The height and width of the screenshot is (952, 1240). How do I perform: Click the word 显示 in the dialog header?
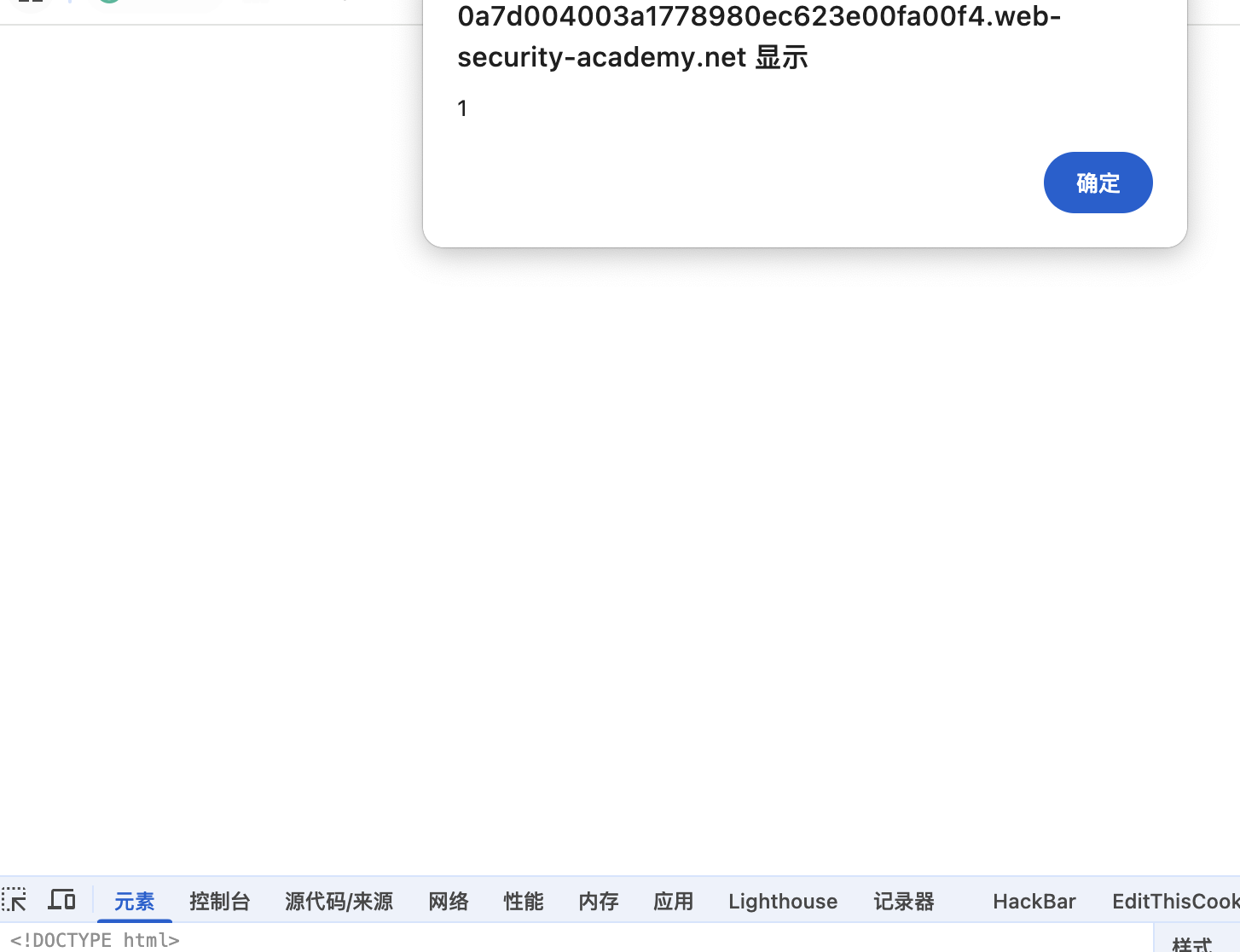click(781, 57)
